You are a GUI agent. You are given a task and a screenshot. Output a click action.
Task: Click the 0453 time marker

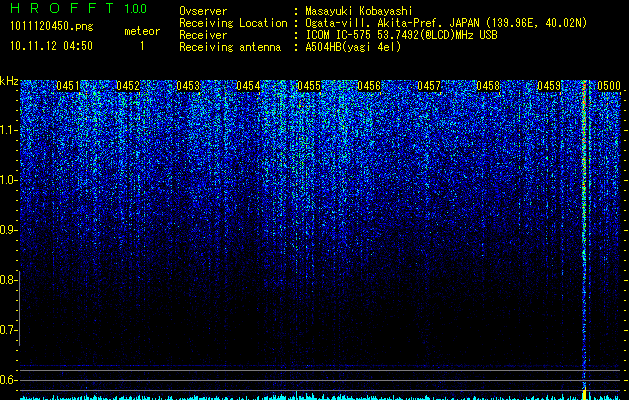point(188,86)
